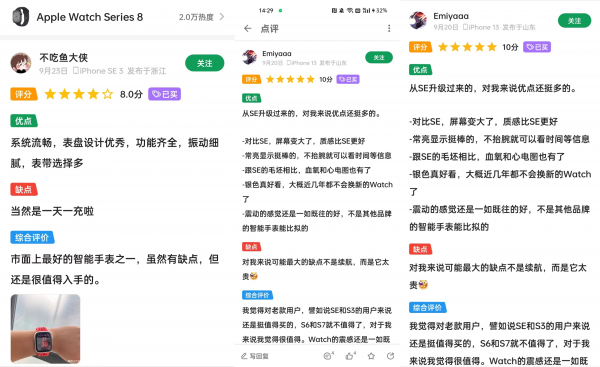Screen dimensions: 600x367
Task: Follow Emiyaaa in the right panel
Action: 574,21
